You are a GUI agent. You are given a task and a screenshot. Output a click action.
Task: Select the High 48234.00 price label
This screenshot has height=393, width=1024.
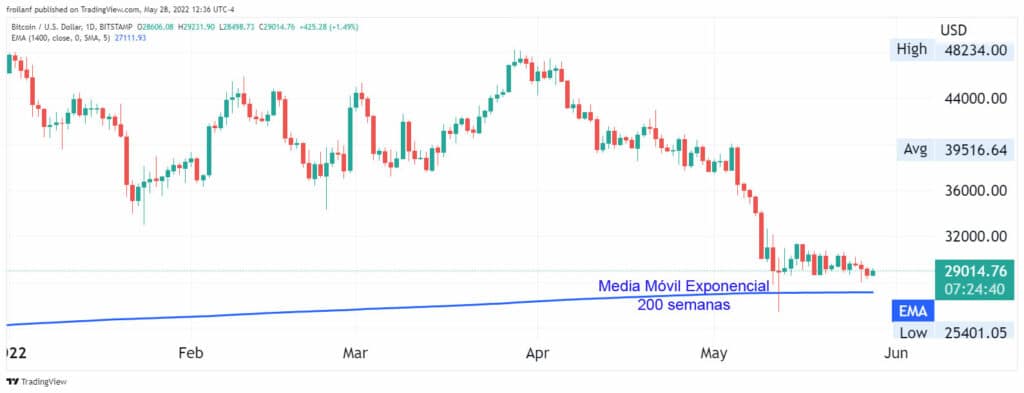(951, 50)
